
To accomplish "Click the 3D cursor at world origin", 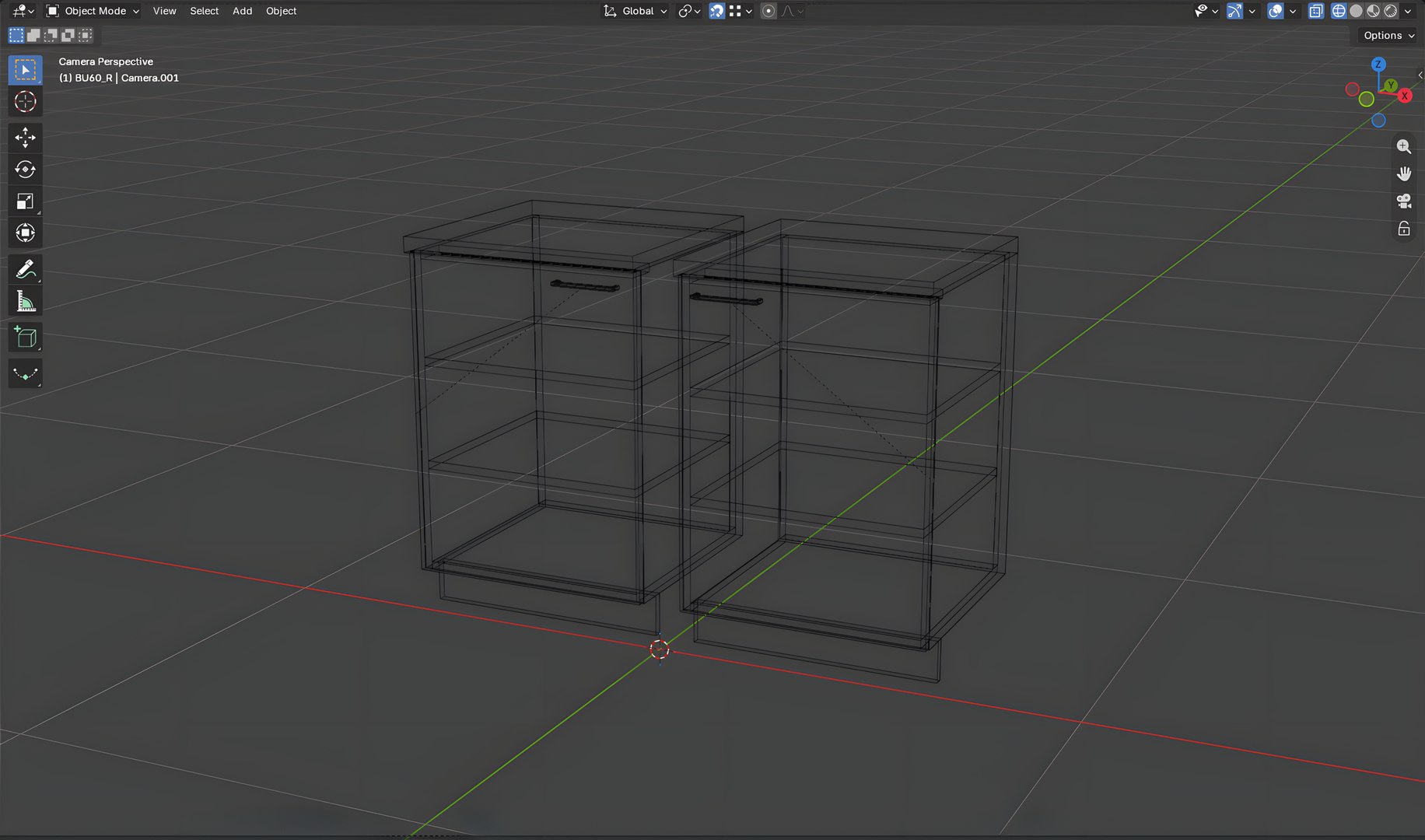I will click(660, 649).
